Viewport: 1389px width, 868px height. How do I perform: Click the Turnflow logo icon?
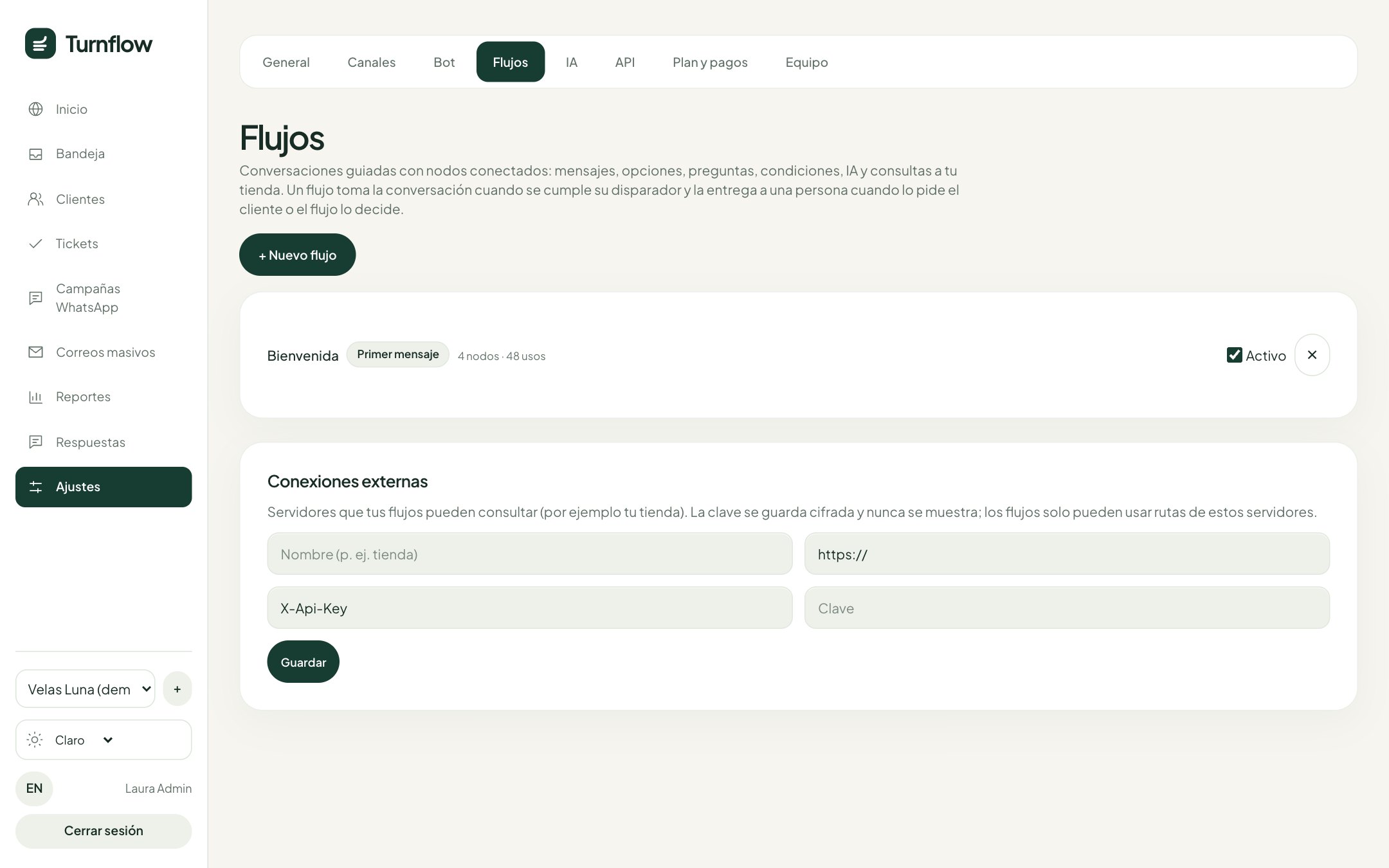click(x=41, y=44)
